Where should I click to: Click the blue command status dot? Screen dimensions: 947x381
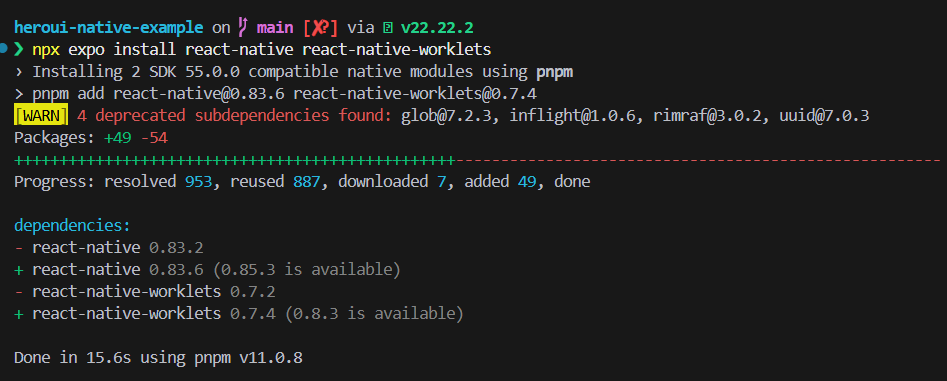[x=4, y=48]
